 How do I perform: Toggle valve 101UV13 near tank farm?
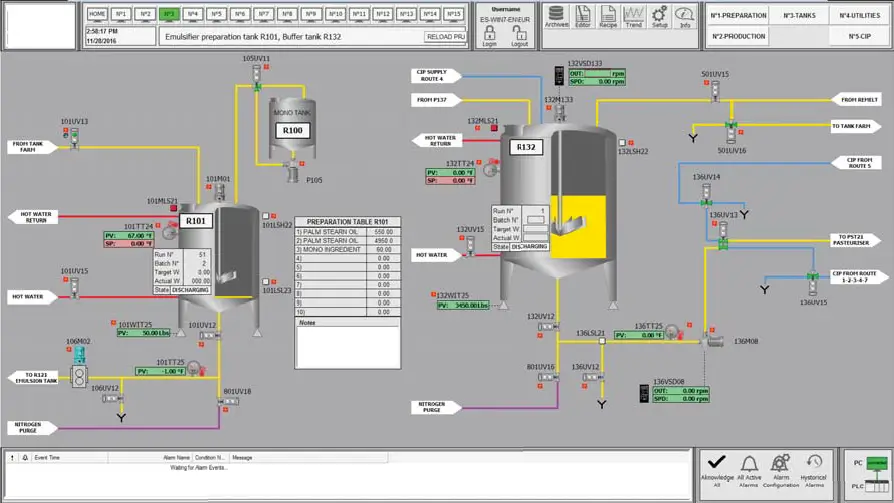74,138
